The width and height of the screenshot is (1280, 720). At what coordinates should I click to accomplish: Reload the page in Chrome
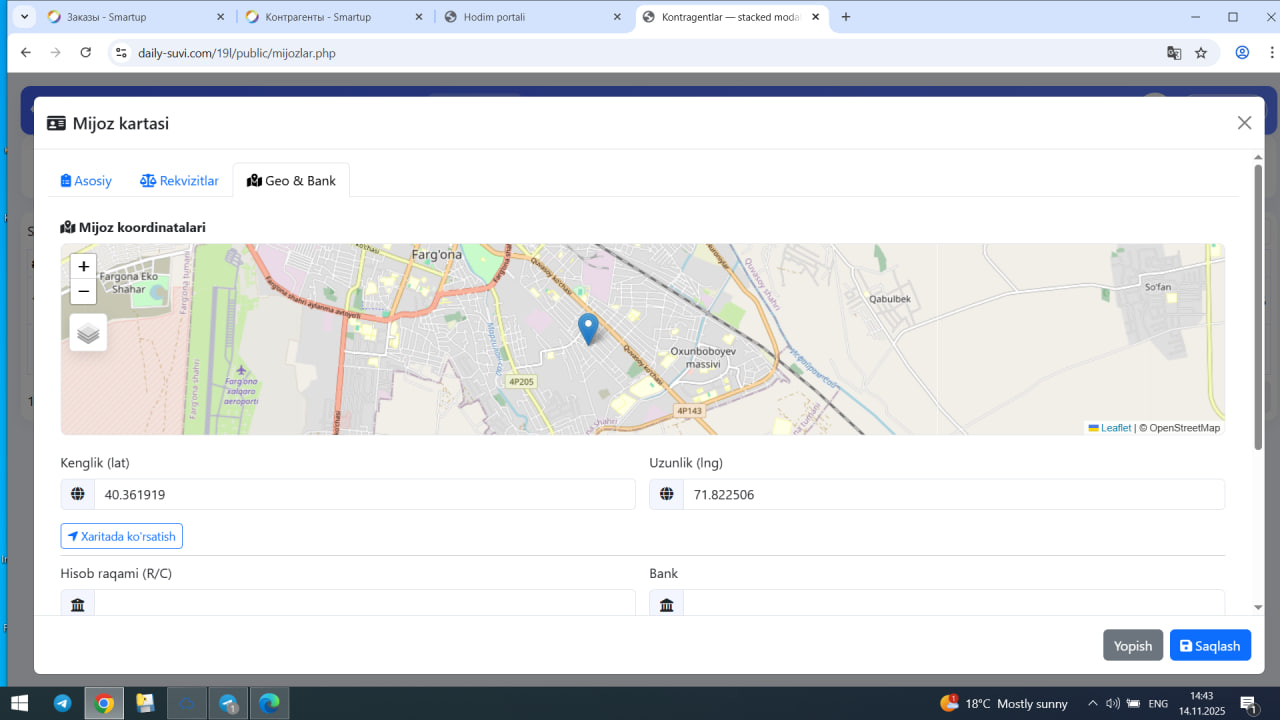point(86,53)
